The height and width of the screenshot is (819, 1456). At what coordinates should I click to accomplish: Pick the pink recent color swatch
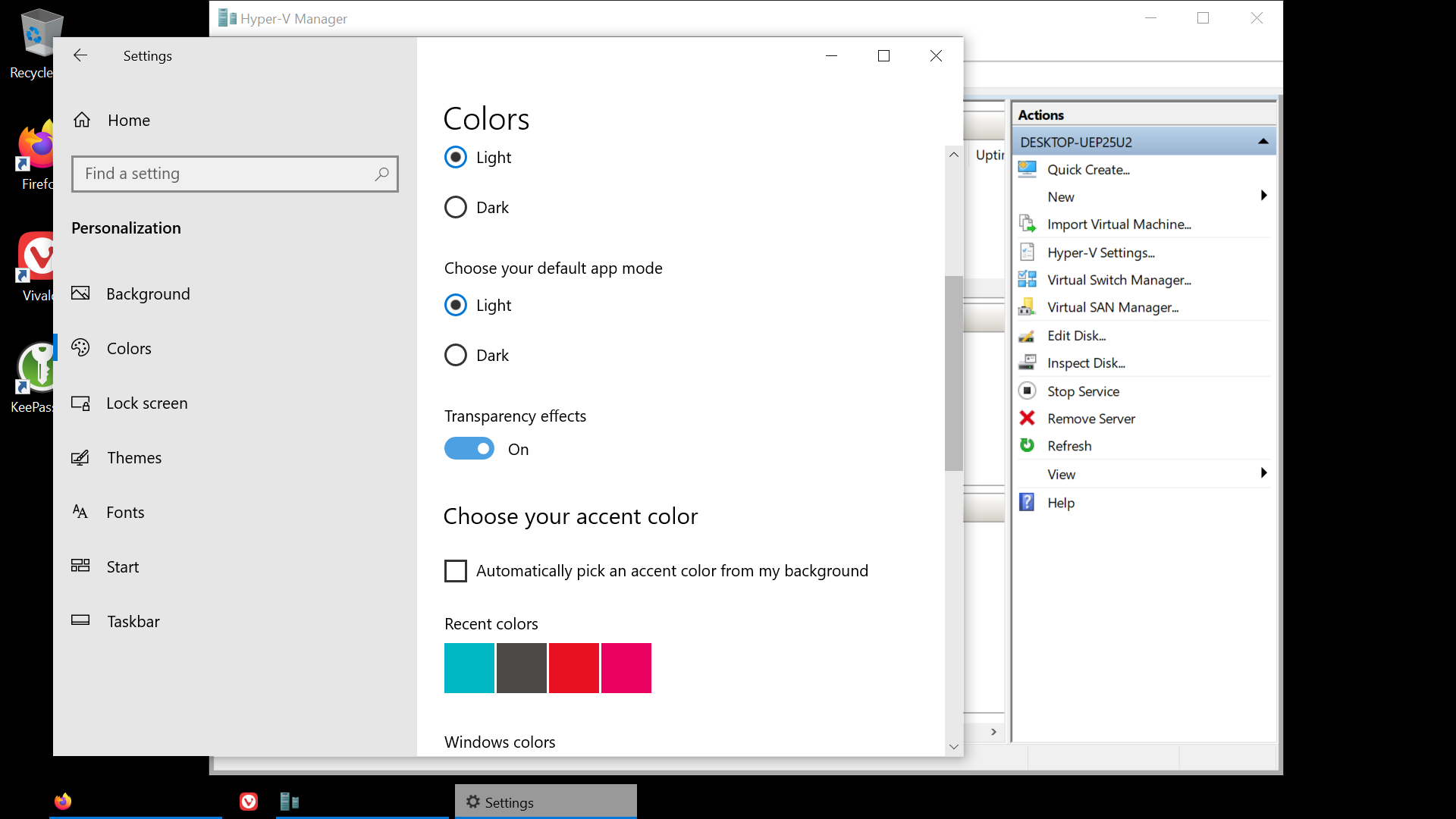626,668
